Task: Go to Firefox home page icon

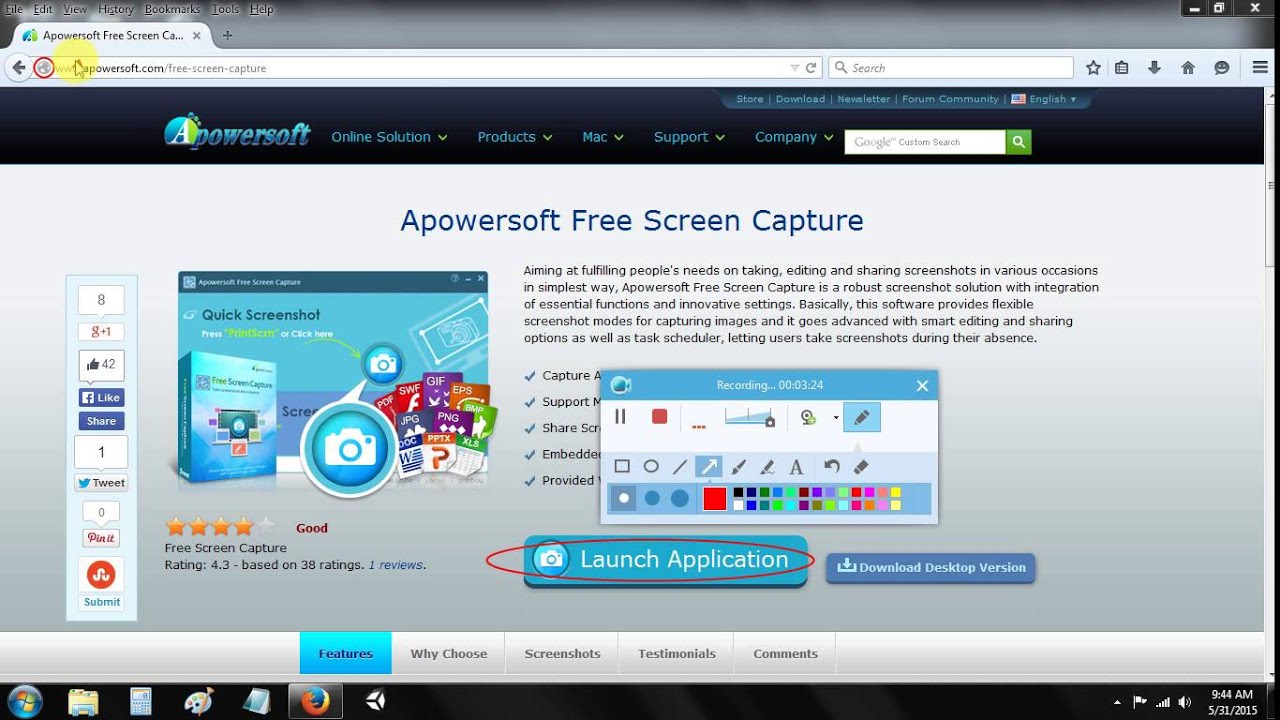Action: click(1188, 68)
